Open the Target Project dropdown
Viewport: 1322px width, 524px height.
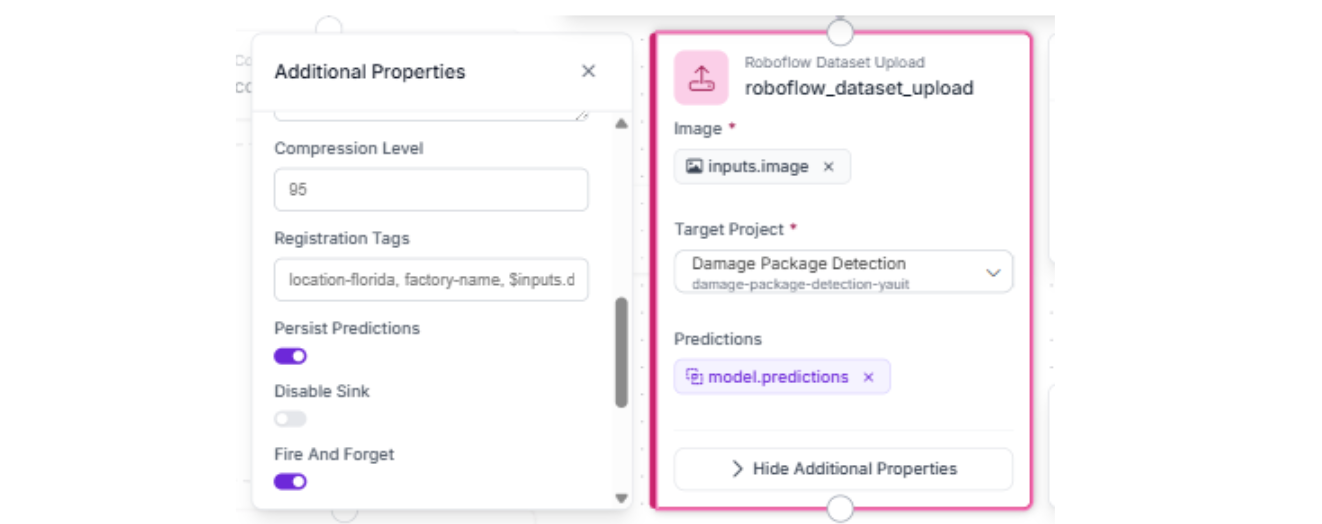(x=843, y=272)
